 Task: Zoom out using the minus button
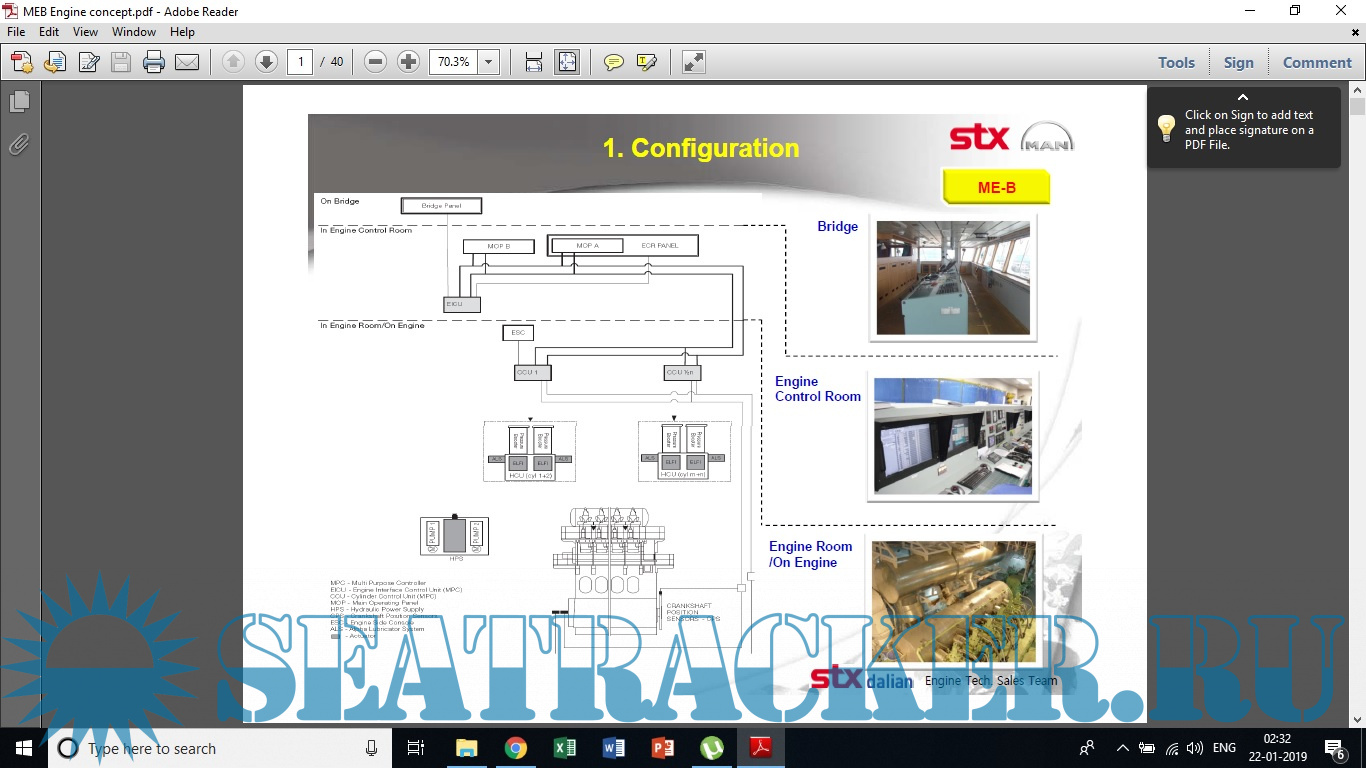pyautogui.click(x=375, y=62)
